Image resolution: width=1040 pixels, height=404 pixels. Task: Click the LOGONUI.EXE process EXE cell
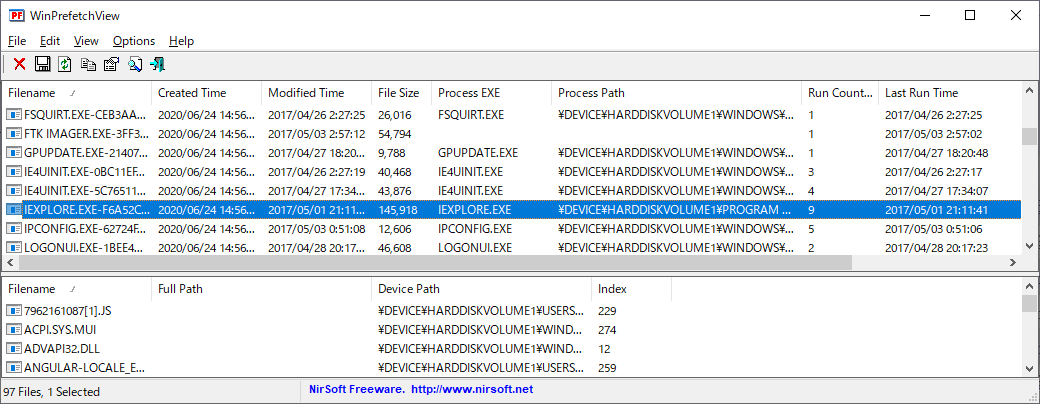pos(475,249)
